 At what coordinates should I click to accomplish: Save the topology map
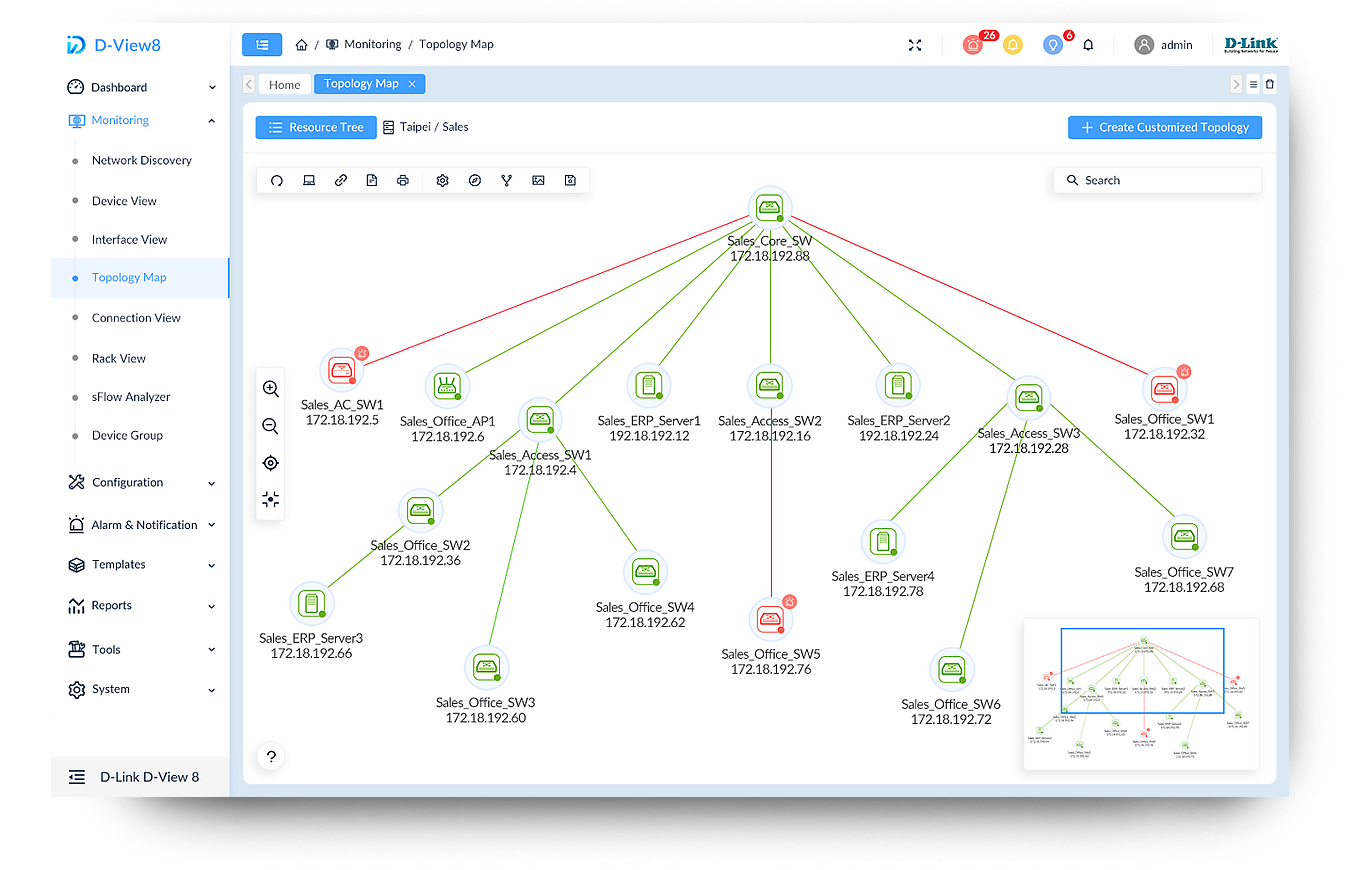tap(570, 180)
